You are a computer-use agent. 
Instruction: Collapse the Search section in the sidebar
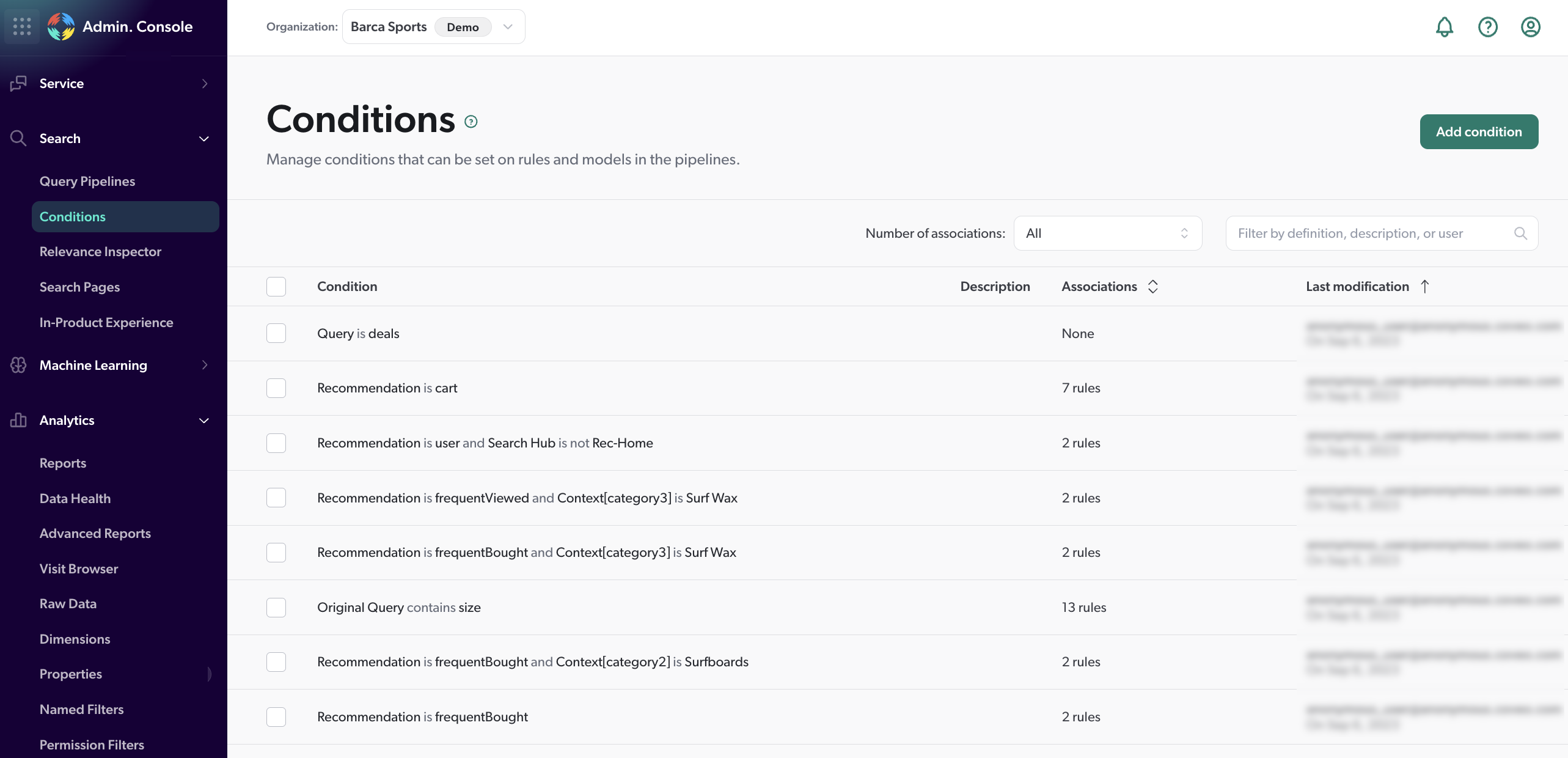(204, 139)
